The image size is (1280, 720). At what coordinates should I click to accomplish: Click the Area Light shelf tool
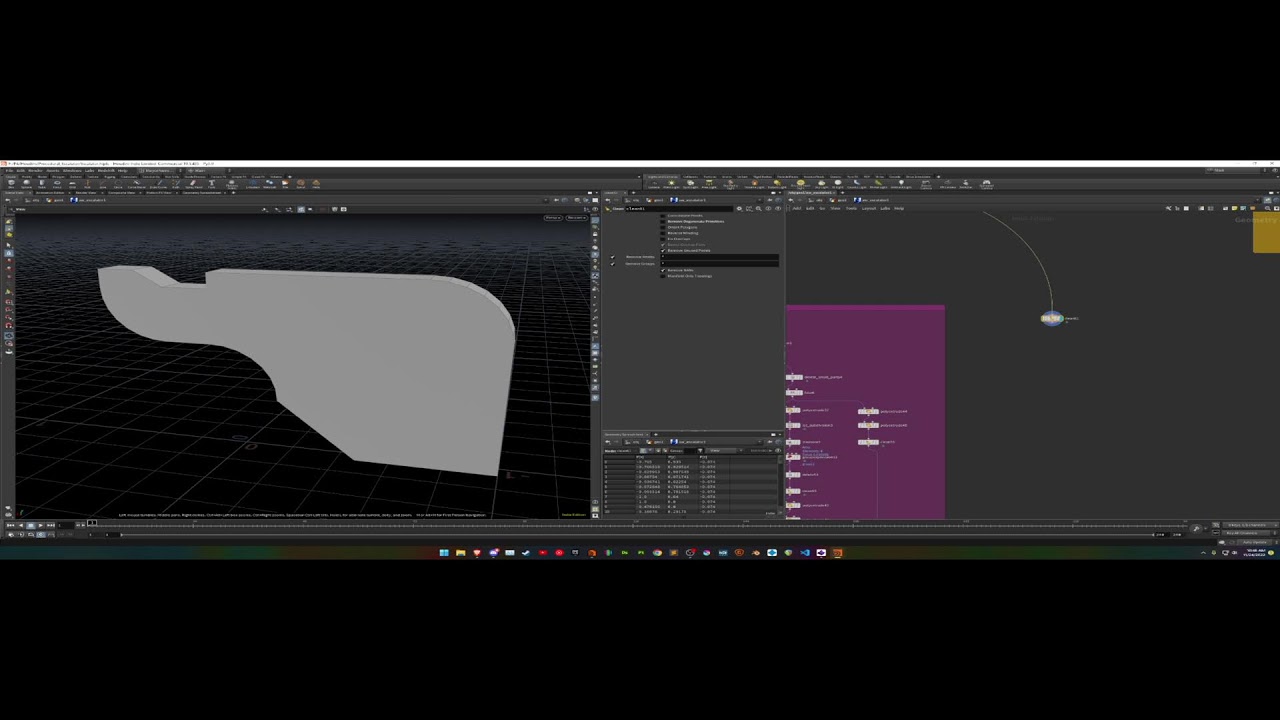coord(709,184)
